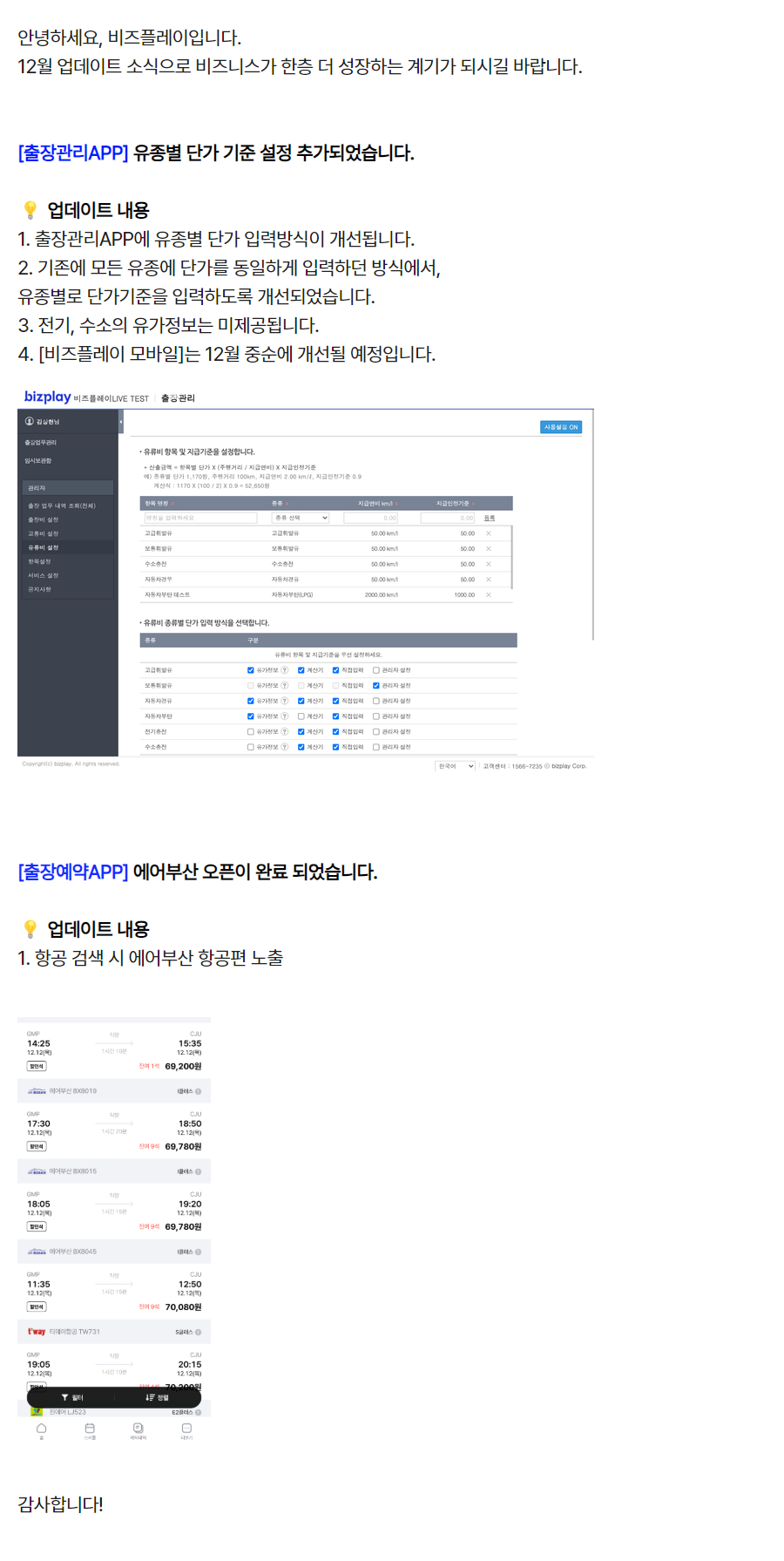Click the 지급인정기준 input field
Screen dimensions: 784x1561
point(448,518)
